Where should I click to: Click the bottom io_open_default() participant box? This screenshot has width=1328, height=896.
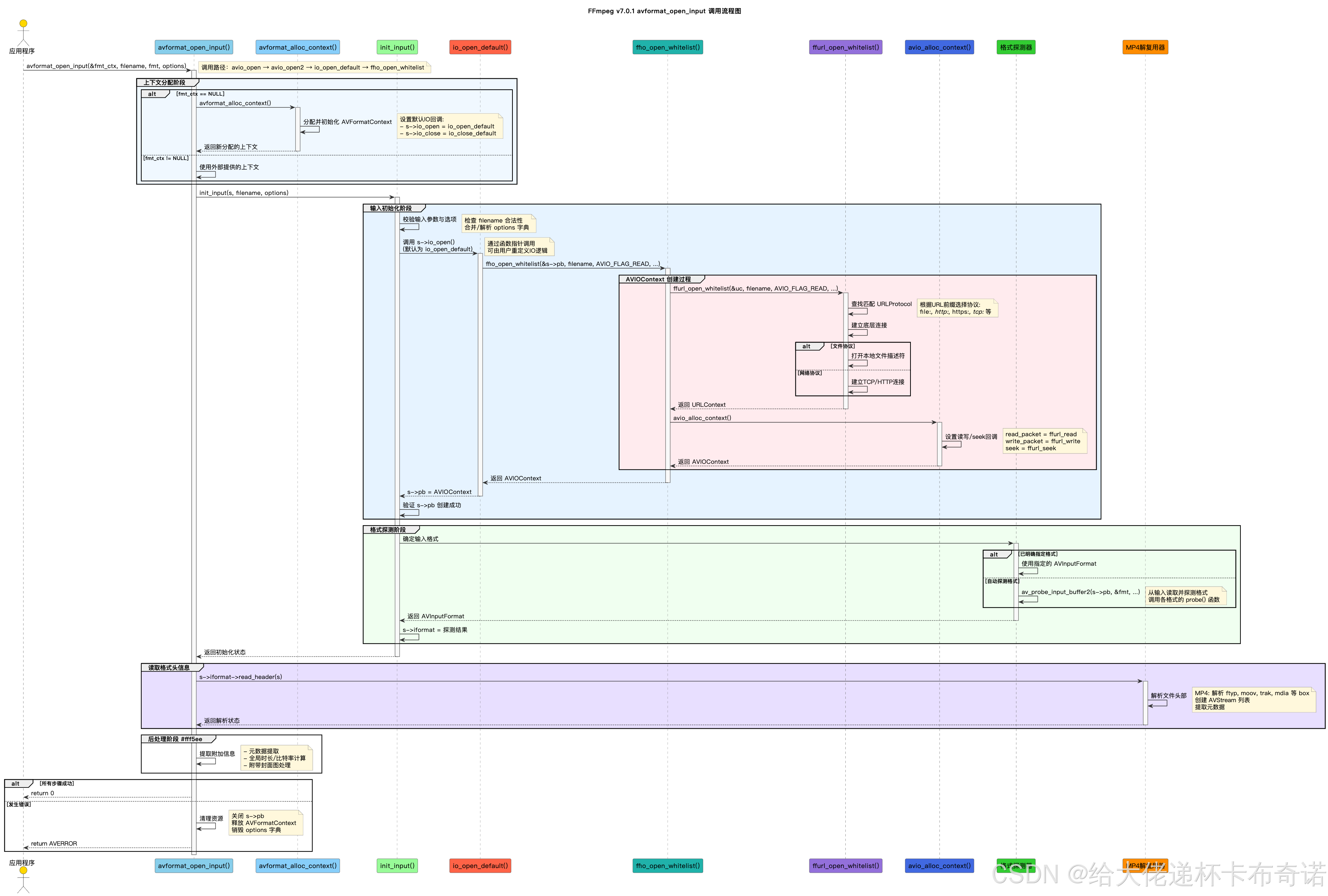[480, 866]
